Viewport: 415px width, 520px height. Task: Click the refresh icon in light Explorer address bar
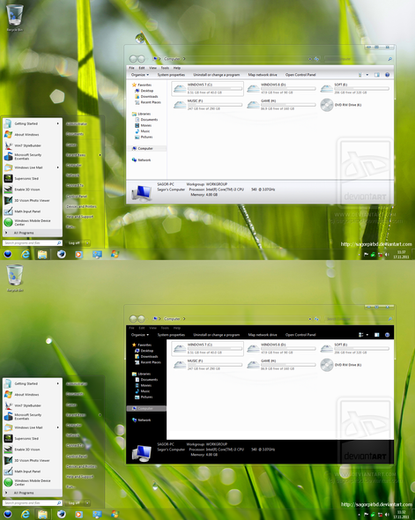[316, 59]
